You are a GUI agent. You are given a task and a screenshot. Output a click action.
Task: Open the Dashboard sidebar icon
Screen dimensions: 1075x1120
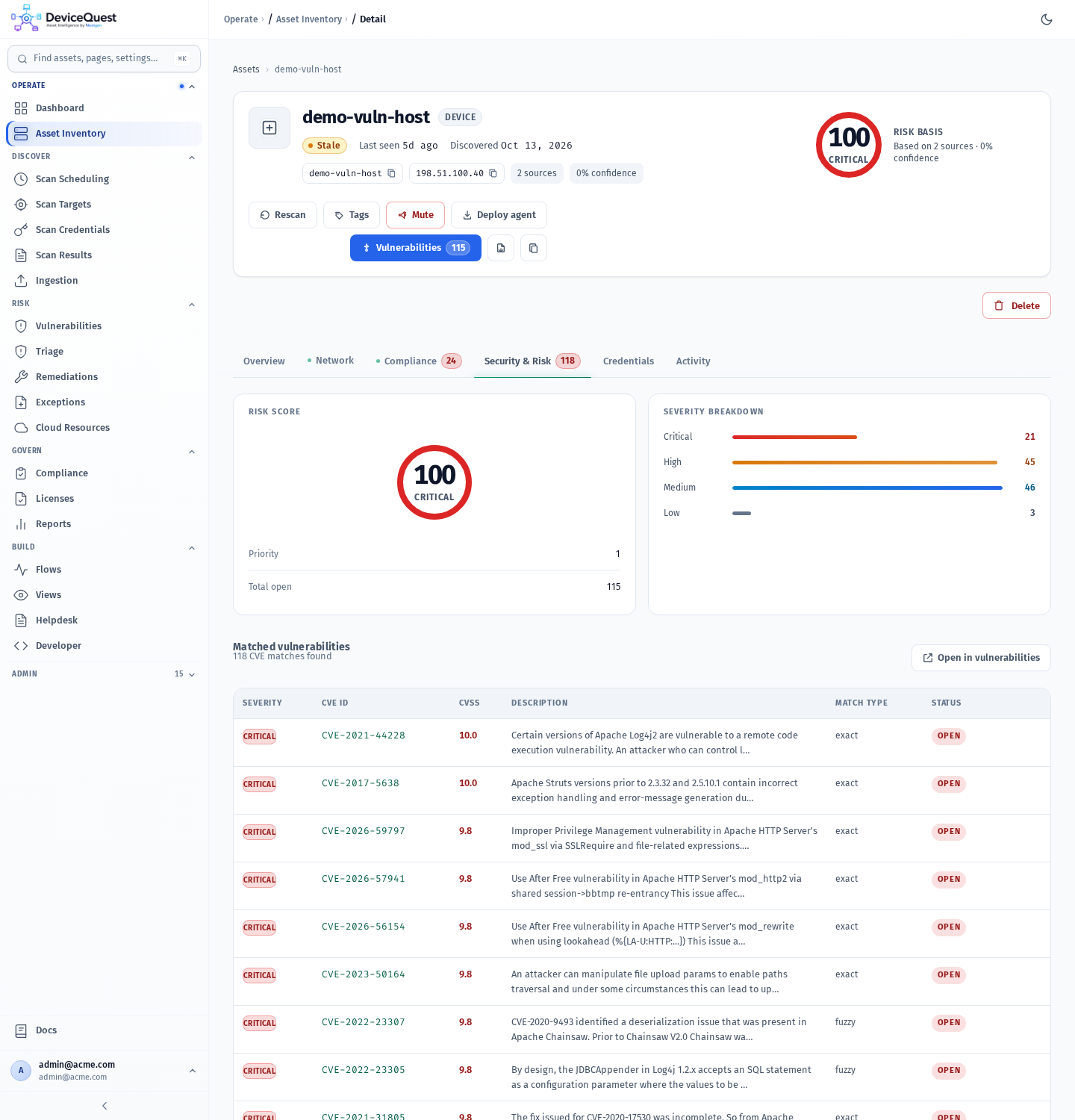point(21,108)
